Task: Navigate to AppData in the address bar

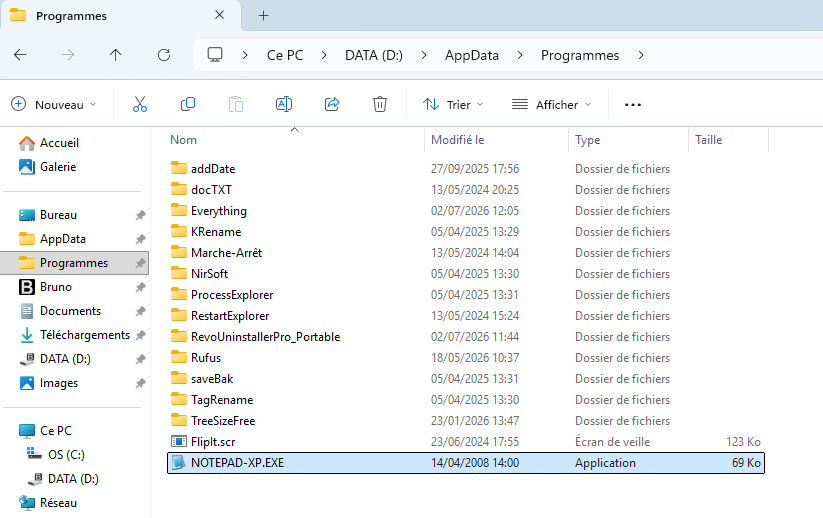Action: point(471,55)
